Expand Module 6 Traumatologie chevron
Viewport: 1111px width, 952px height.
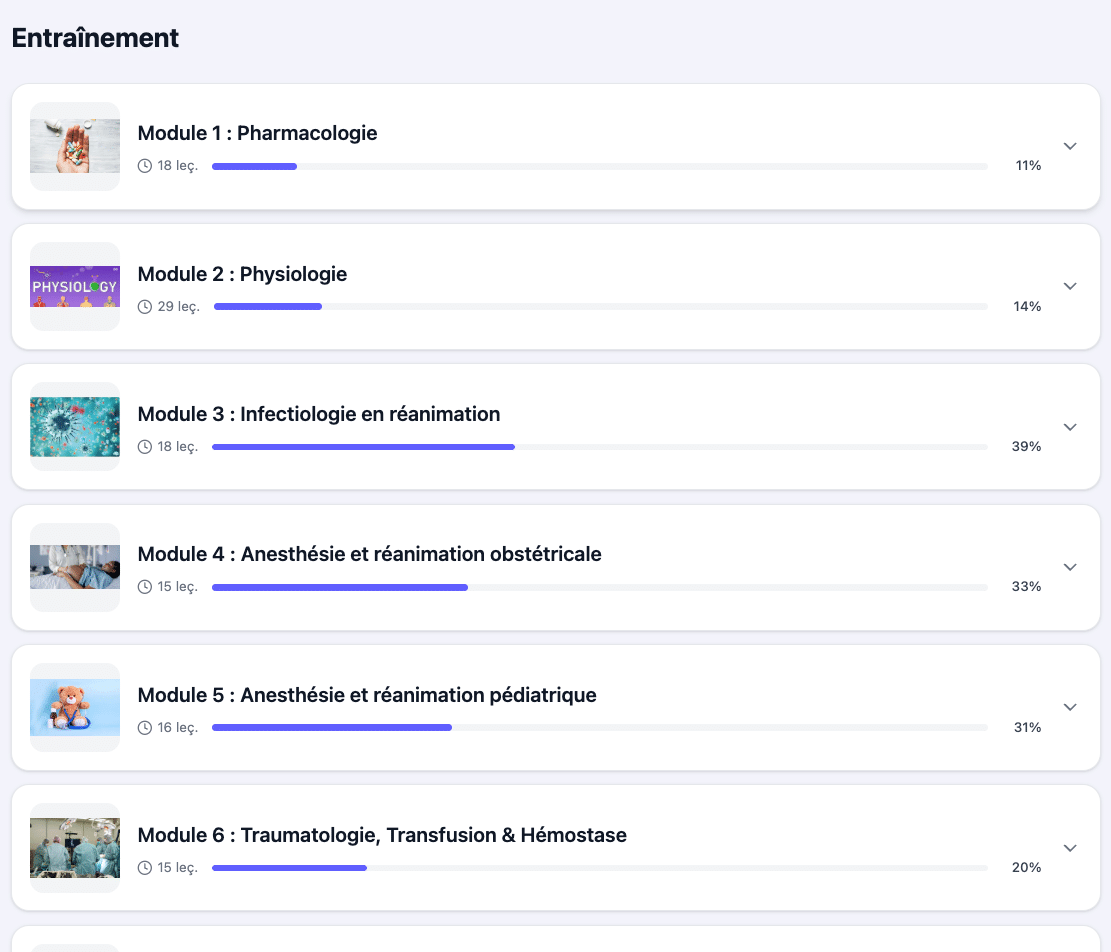pyautogui.click(x=1070, y=848)
